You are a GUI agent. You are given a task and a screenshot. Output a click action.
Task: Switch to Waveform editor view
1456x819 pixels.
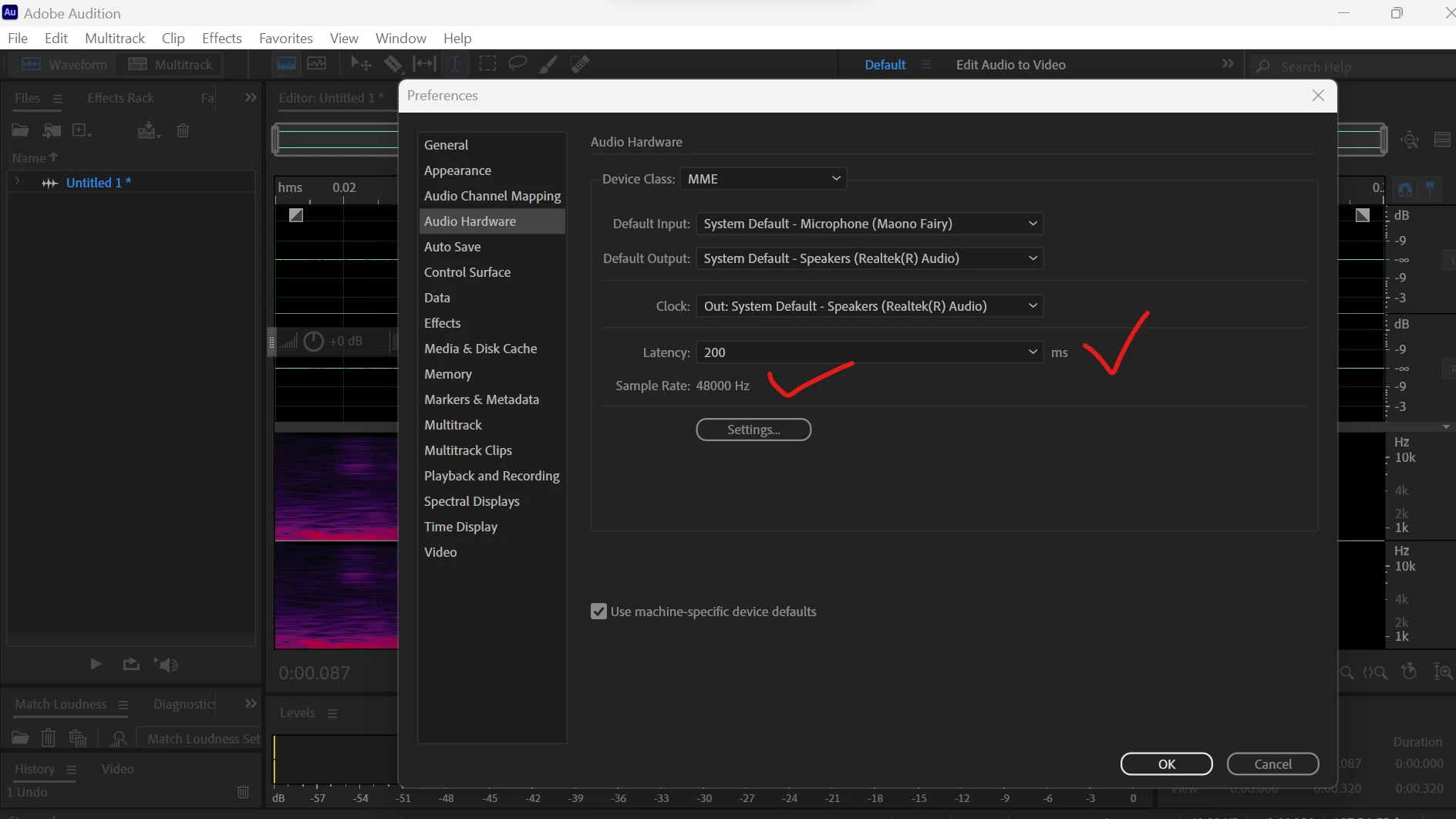pos(63,64)
